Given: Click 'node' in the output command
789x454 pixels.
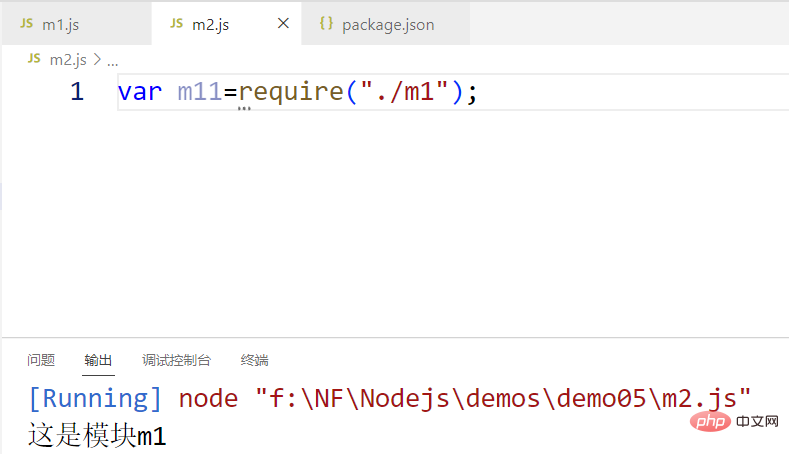Looking at the screenshot, I should [x=208, y=399].
